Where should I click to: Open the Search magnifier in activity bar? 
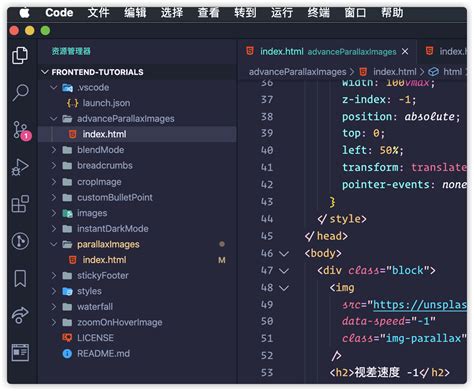tap(20, 92)
